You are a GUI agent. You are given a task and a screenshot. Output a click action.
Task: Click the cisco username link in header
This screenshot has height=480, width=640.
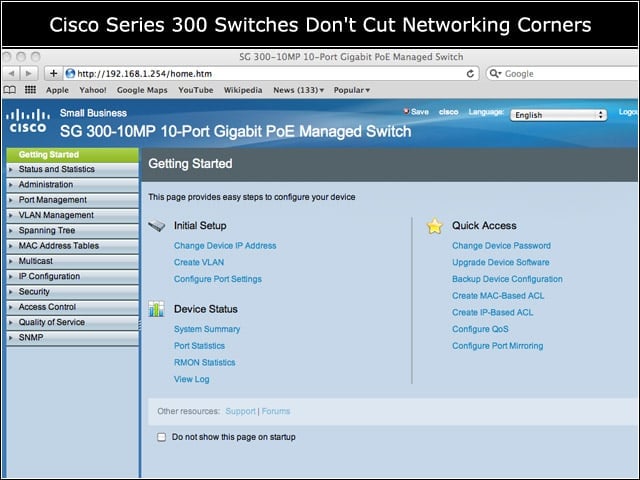pyautogui.click(x=449, y=111)
